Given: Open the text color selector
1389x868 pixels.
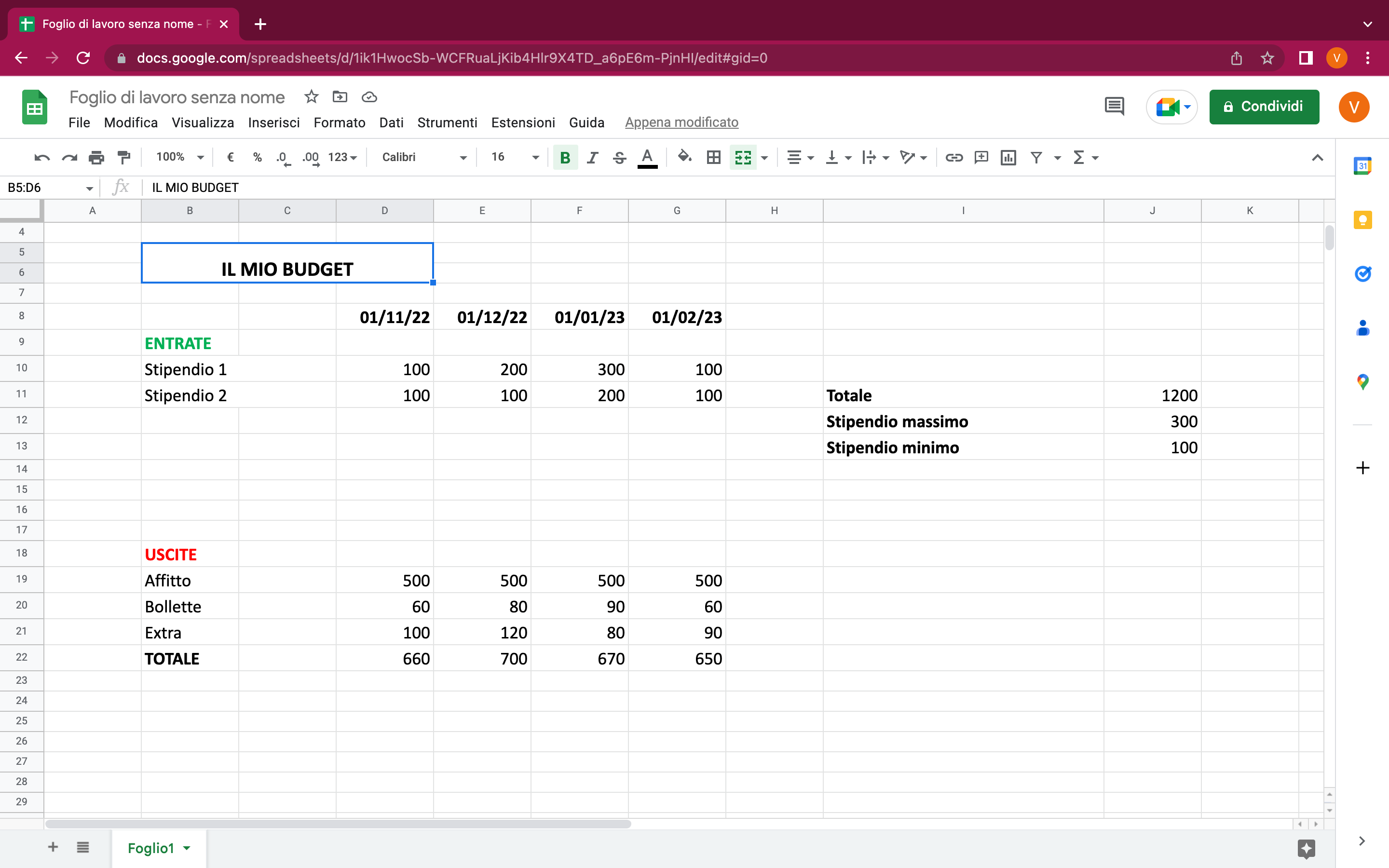Looking at the screenshot, I should tap(647, 157).
